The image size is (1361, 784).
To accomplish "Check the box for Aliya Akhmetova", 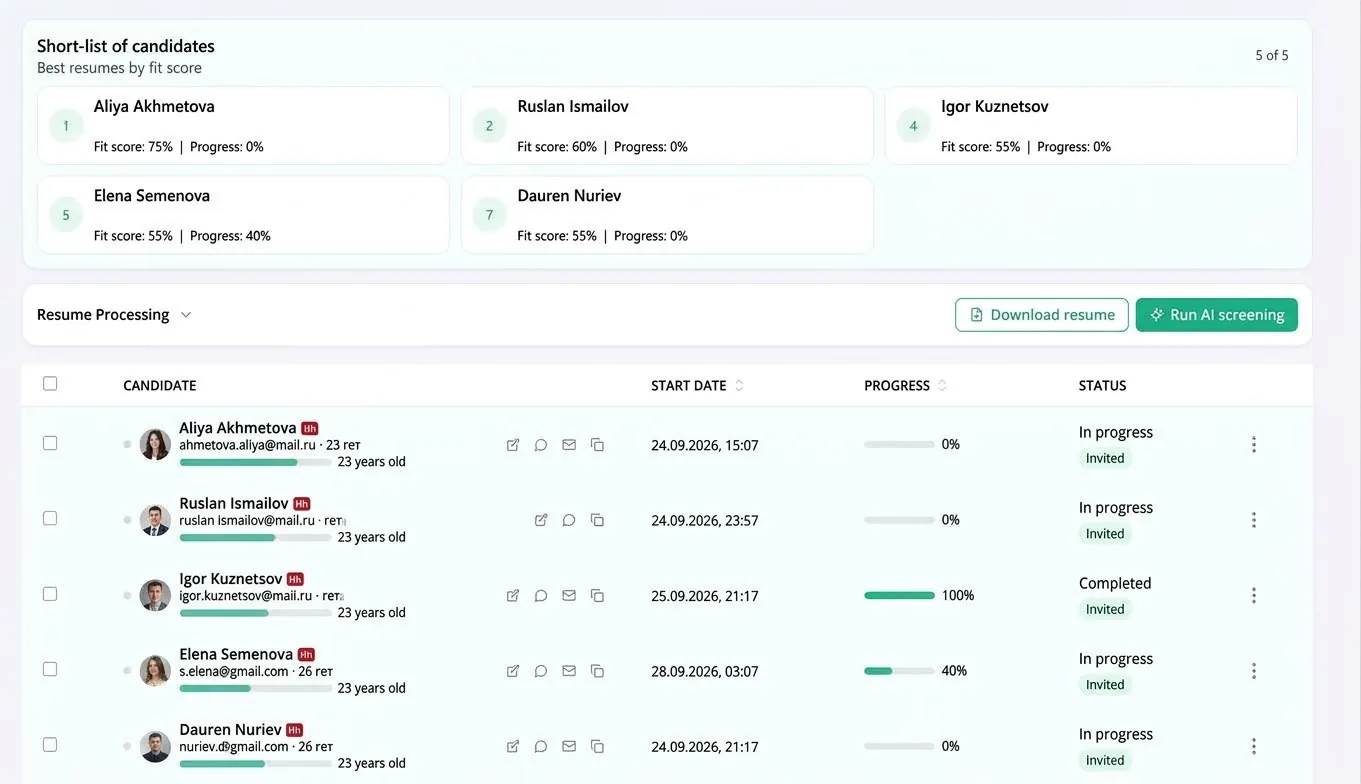I will point(50,443).
